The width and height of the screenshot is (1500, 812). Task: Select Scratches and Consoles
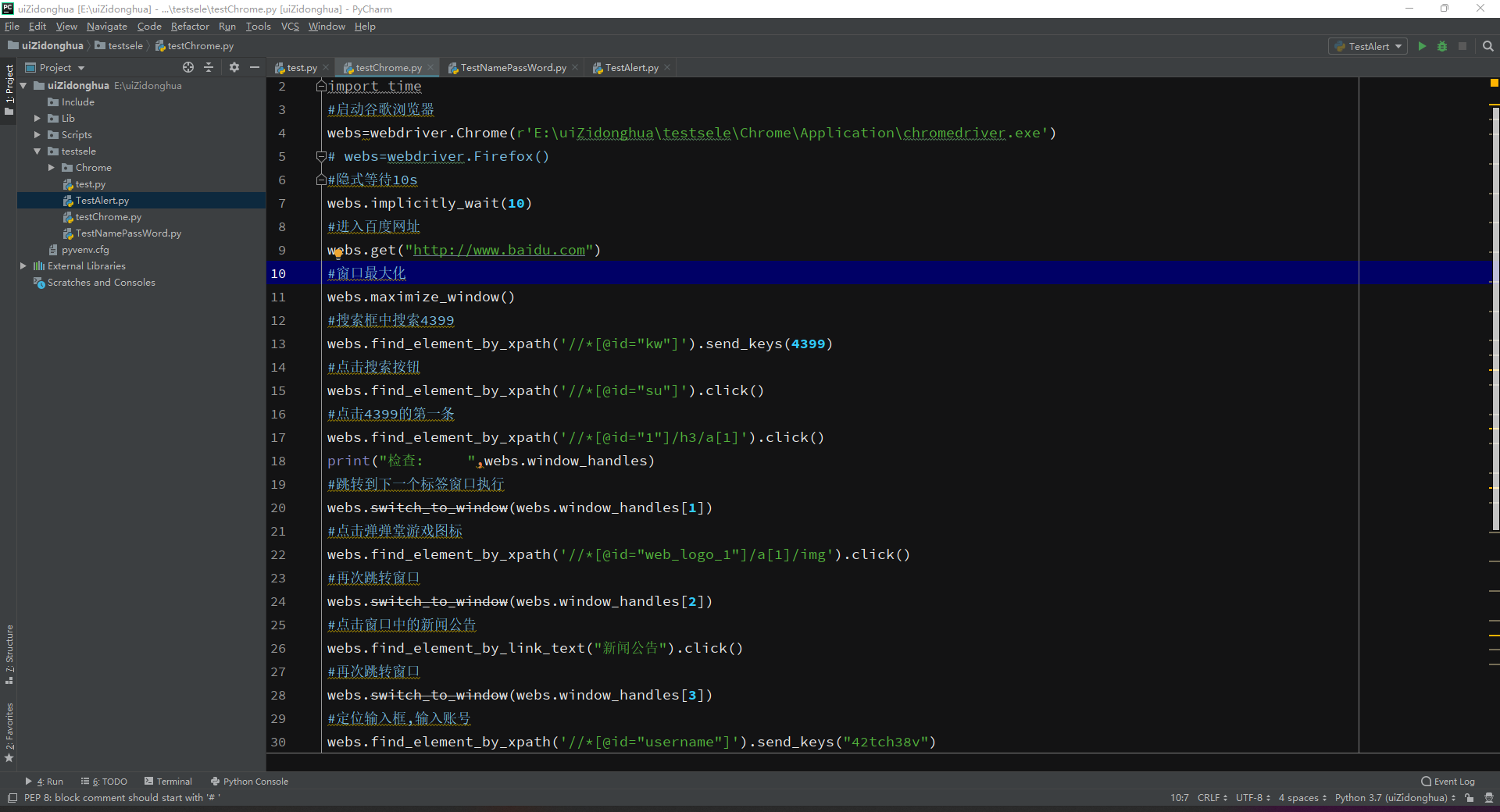pyautogui.click(x=94, y=283)
